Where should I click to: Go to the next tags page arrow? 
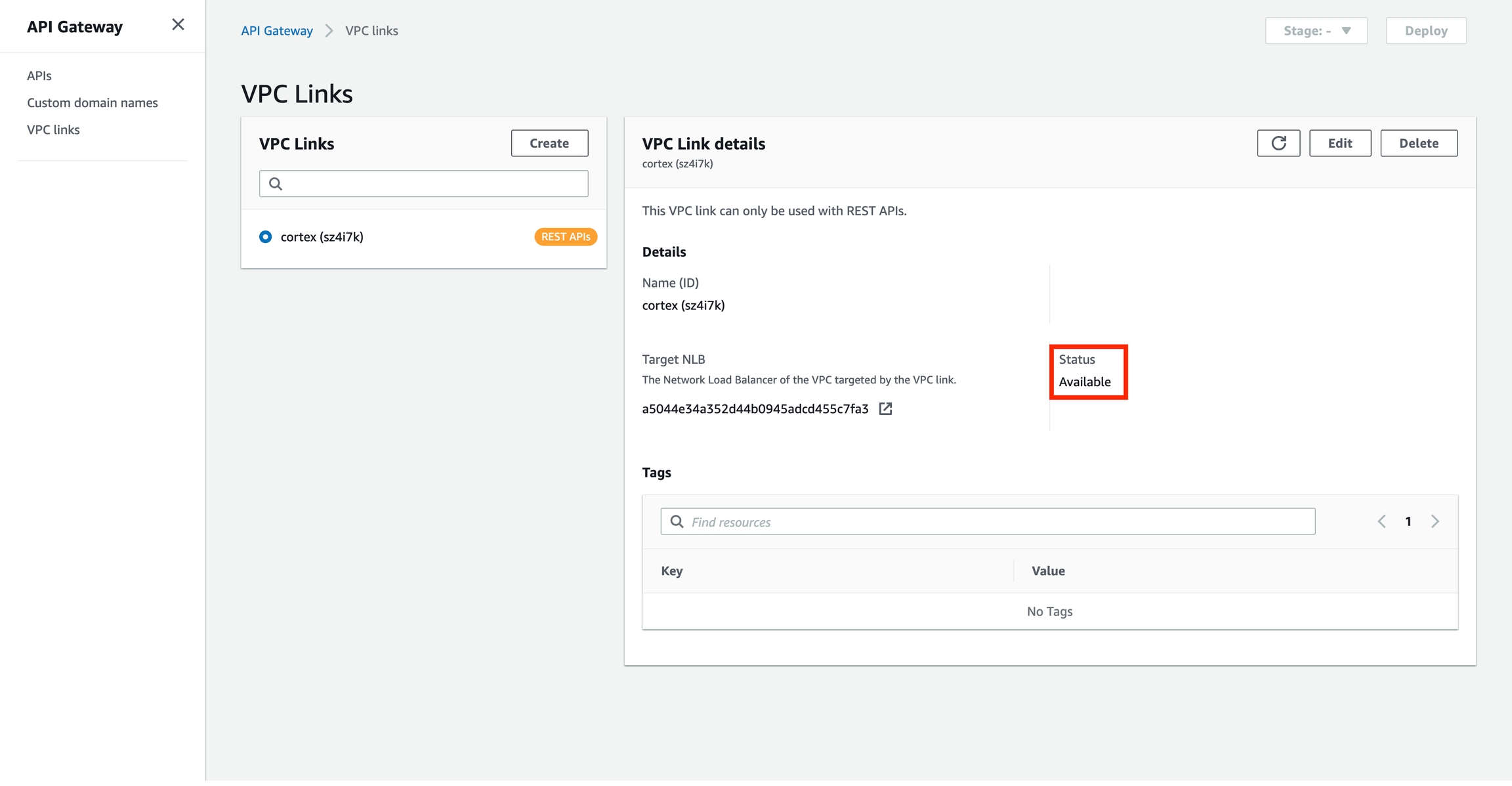pos(1435,521)
